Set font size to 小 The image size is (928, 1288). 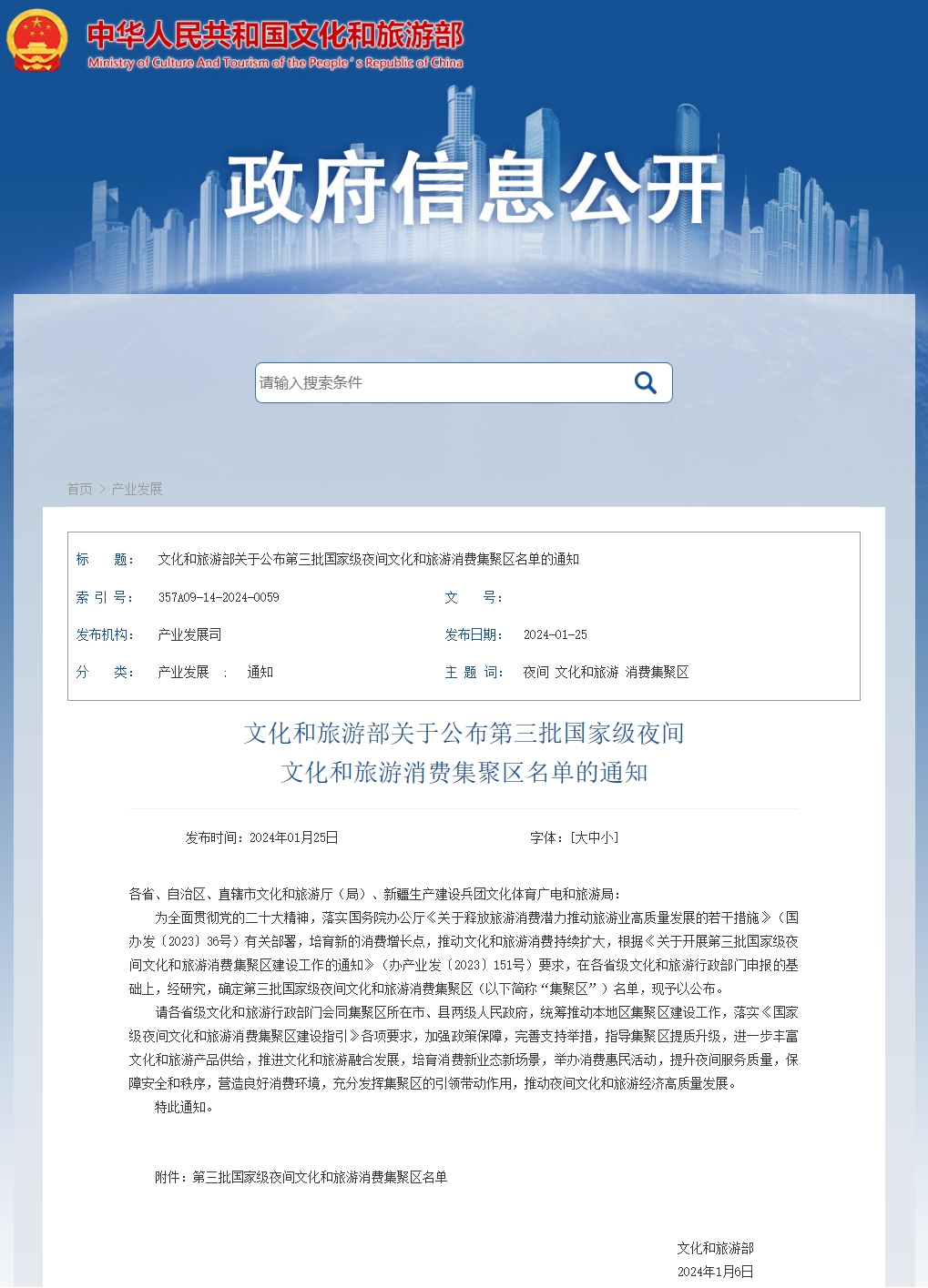click(x=608, y=838)
